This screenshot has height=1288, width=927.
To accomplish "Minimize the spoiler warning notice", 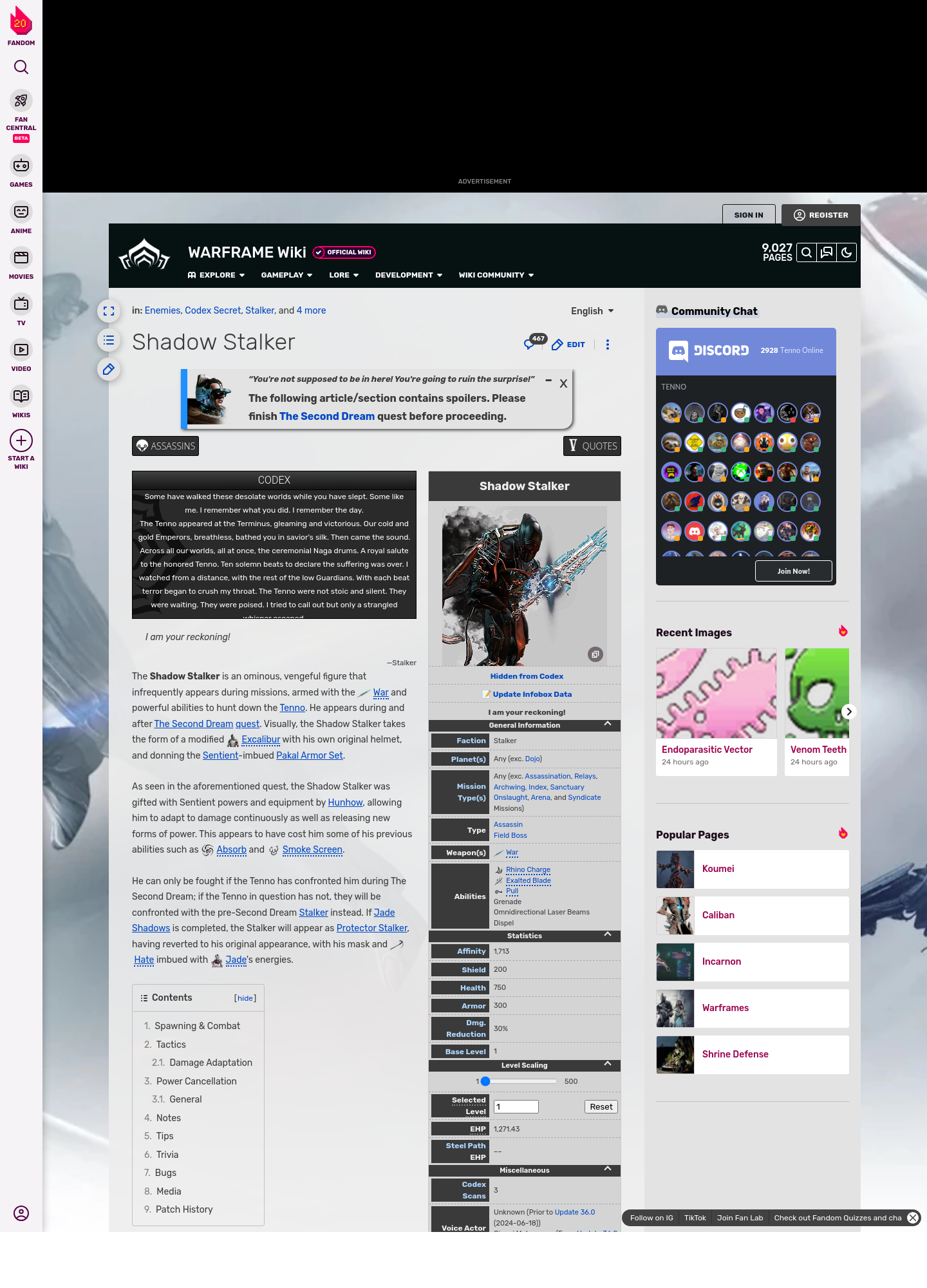I will (548, 381).
